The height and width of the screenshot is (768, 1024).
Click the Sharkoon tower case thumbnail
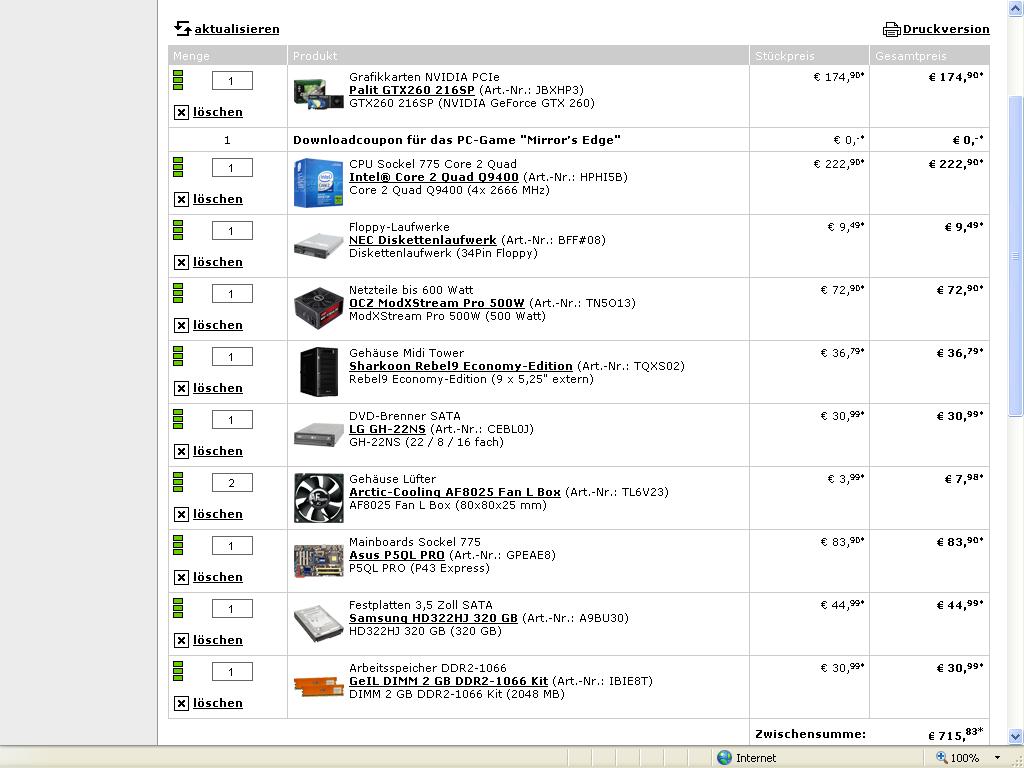319,372
